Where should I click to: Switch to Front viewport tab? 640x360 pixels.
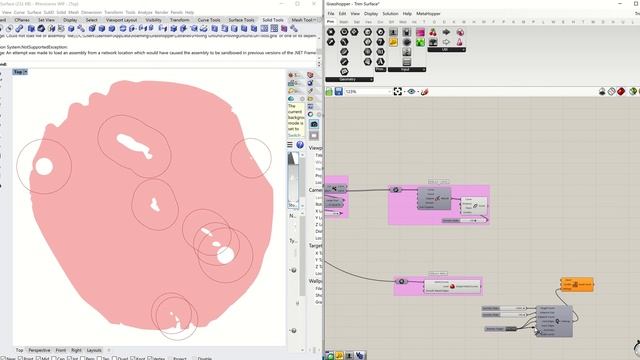tap(60, 350)
